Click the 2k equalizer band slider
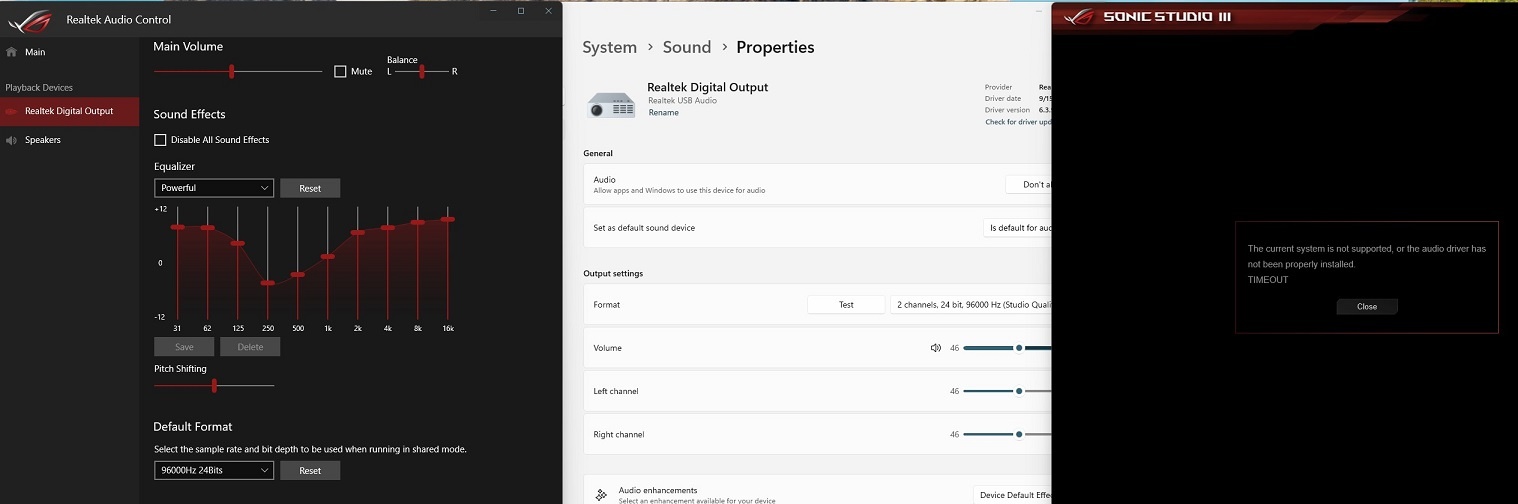This screenshot has height=504, width=1518. (358, 233)
